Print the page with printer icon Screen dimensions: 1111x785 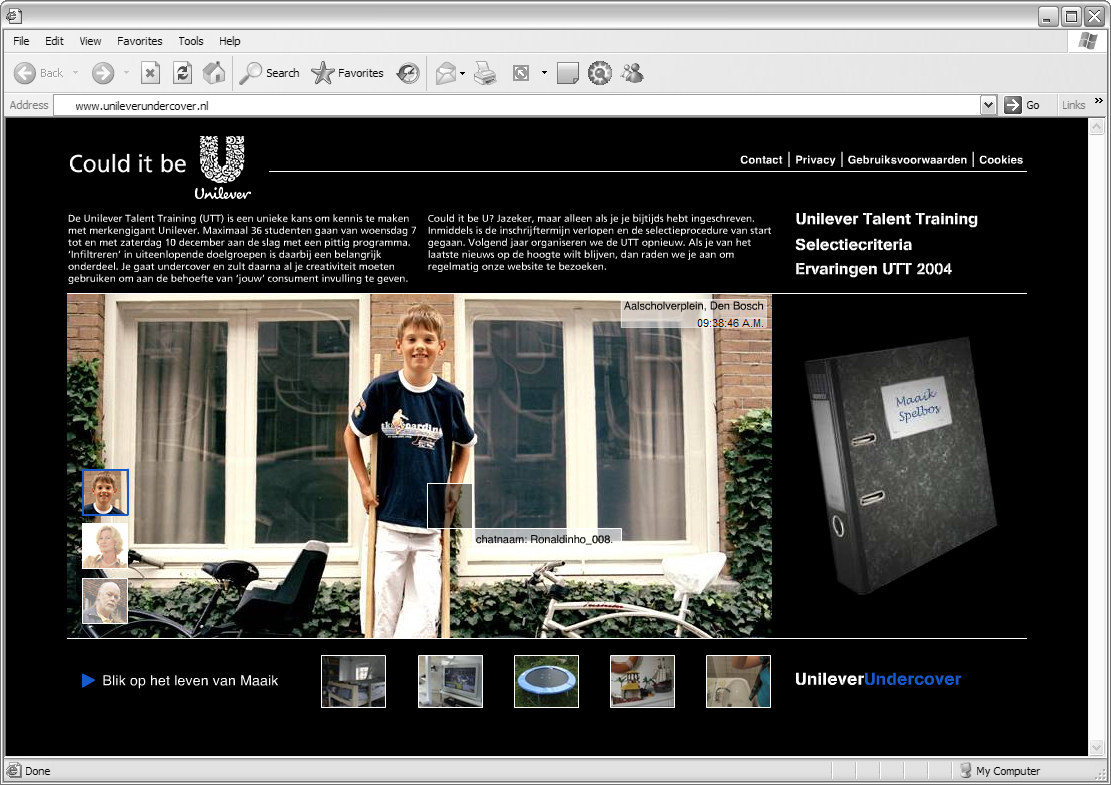click(485, 73)
